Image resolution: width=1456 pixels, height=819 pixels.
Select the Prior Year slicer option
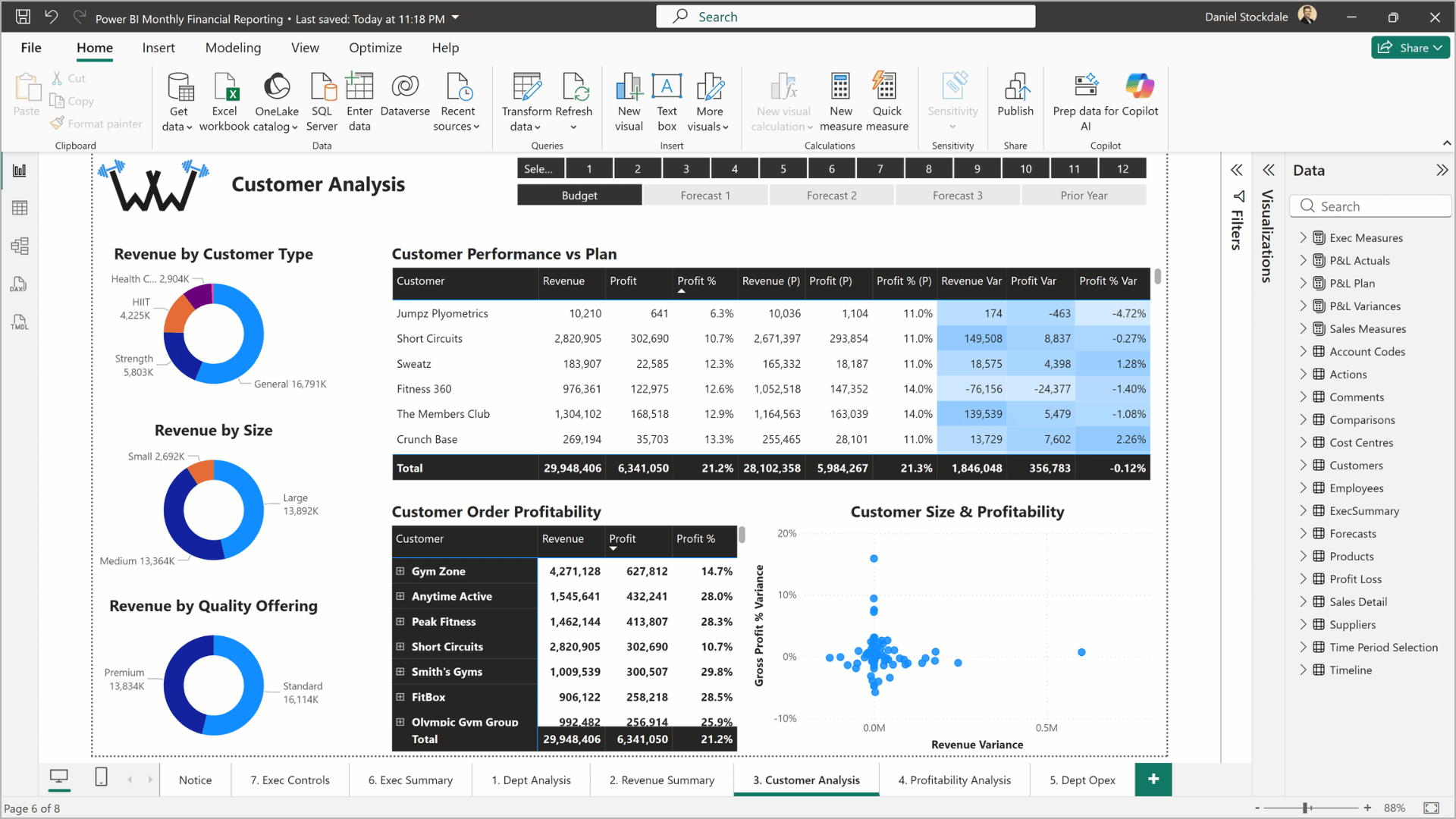(x=1084, y=196)
